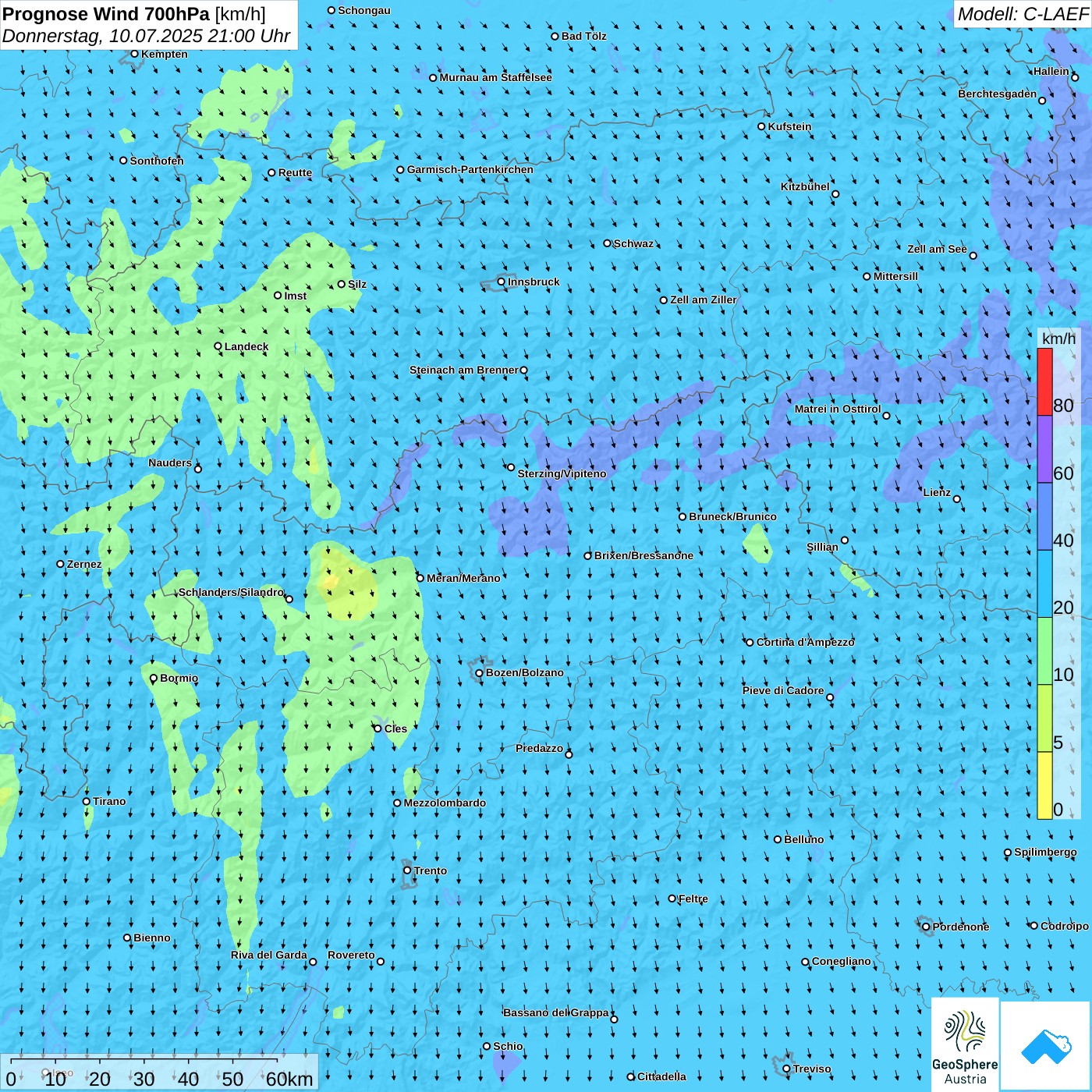
Task: Click the Landeck label
Action: point(246,346)
